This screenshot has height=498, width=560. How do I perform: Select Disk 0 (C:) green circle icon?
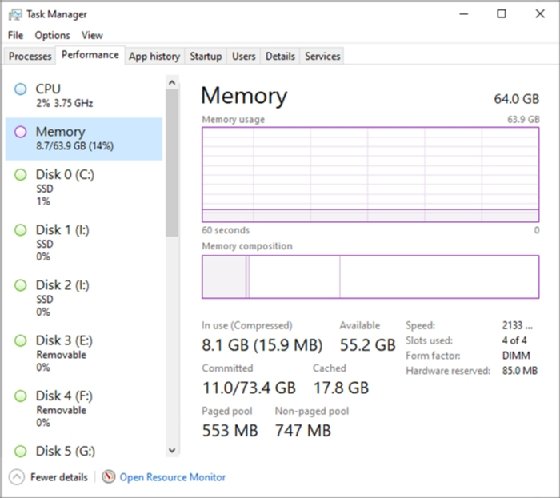click(x=20, y=175)
